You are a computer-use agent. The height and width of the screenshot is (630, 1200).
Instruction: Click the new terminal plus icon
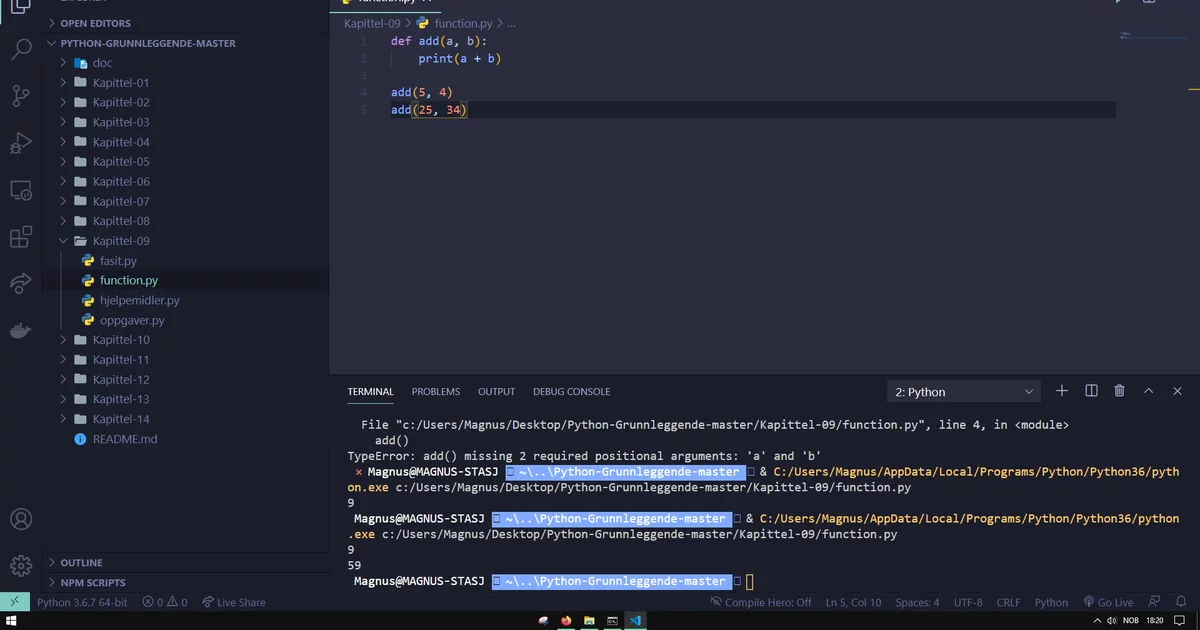(1062, 391)
